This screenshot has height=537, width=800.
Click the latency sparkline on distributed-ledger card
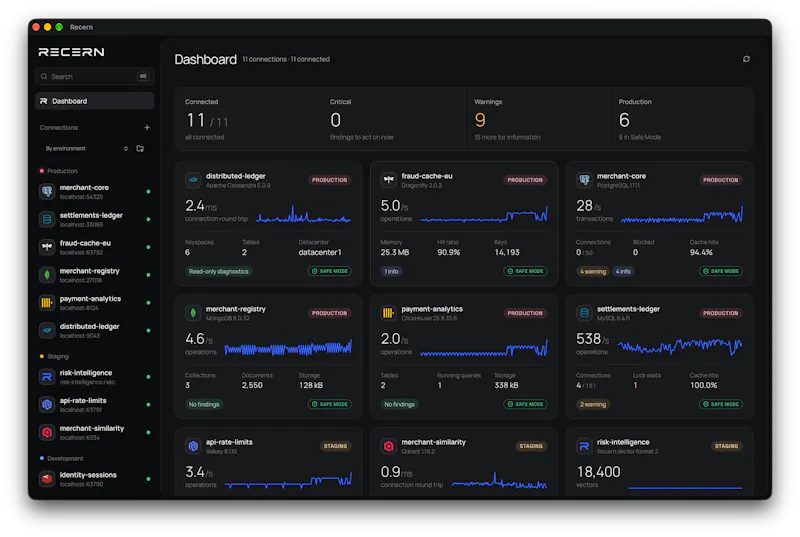pyautogui.click(x=304, y=215)
